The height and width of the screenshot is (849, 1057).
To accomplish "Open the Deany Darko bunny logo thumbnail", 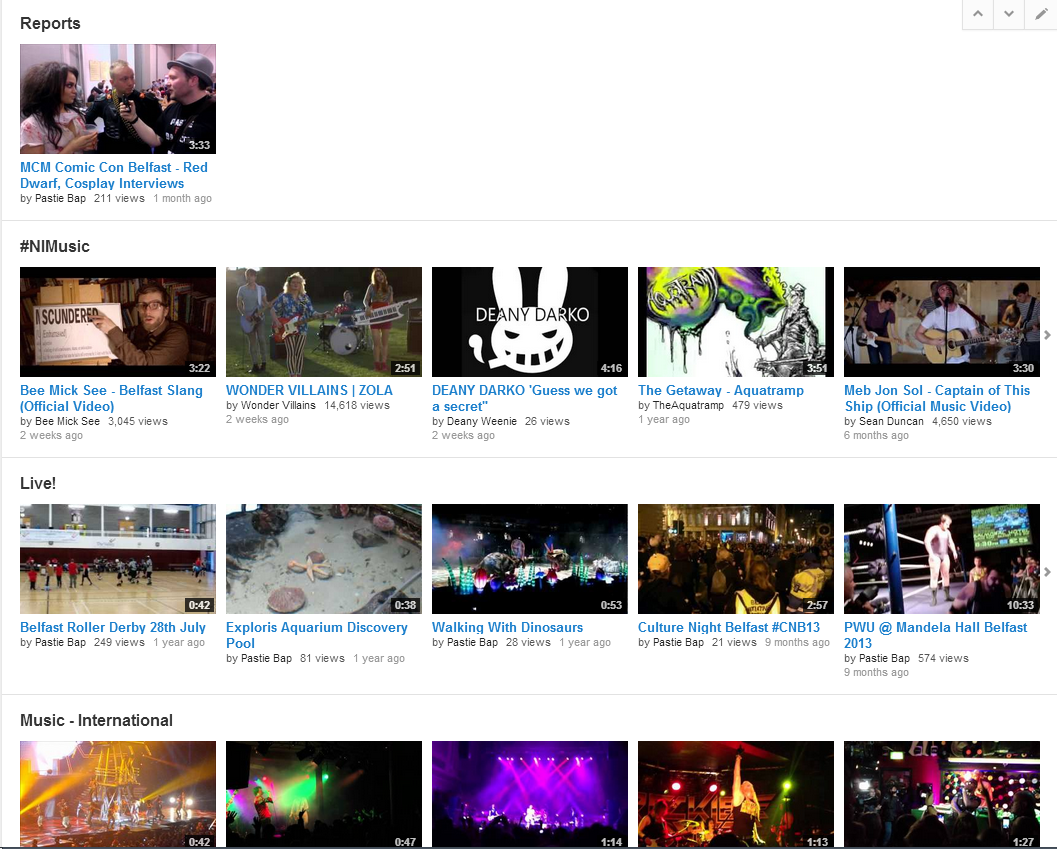I will coord(530,322).
